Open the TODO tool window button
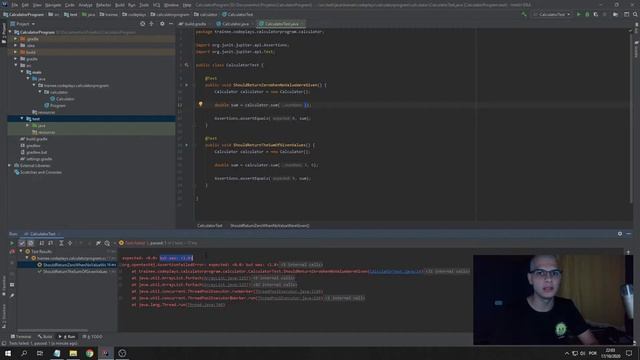This screenshot has height=360, width=640. point(92,337)
